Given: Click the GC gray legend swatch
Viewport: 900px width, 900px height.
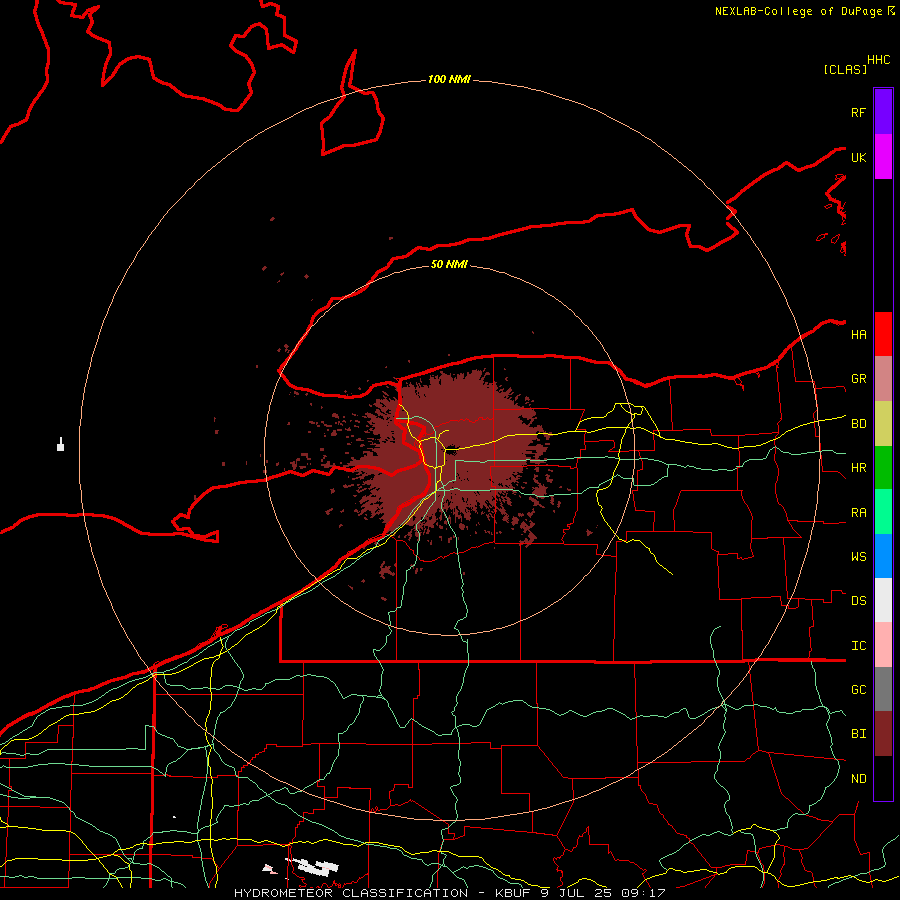Looking at the screenshot, I should pos(883,689).
